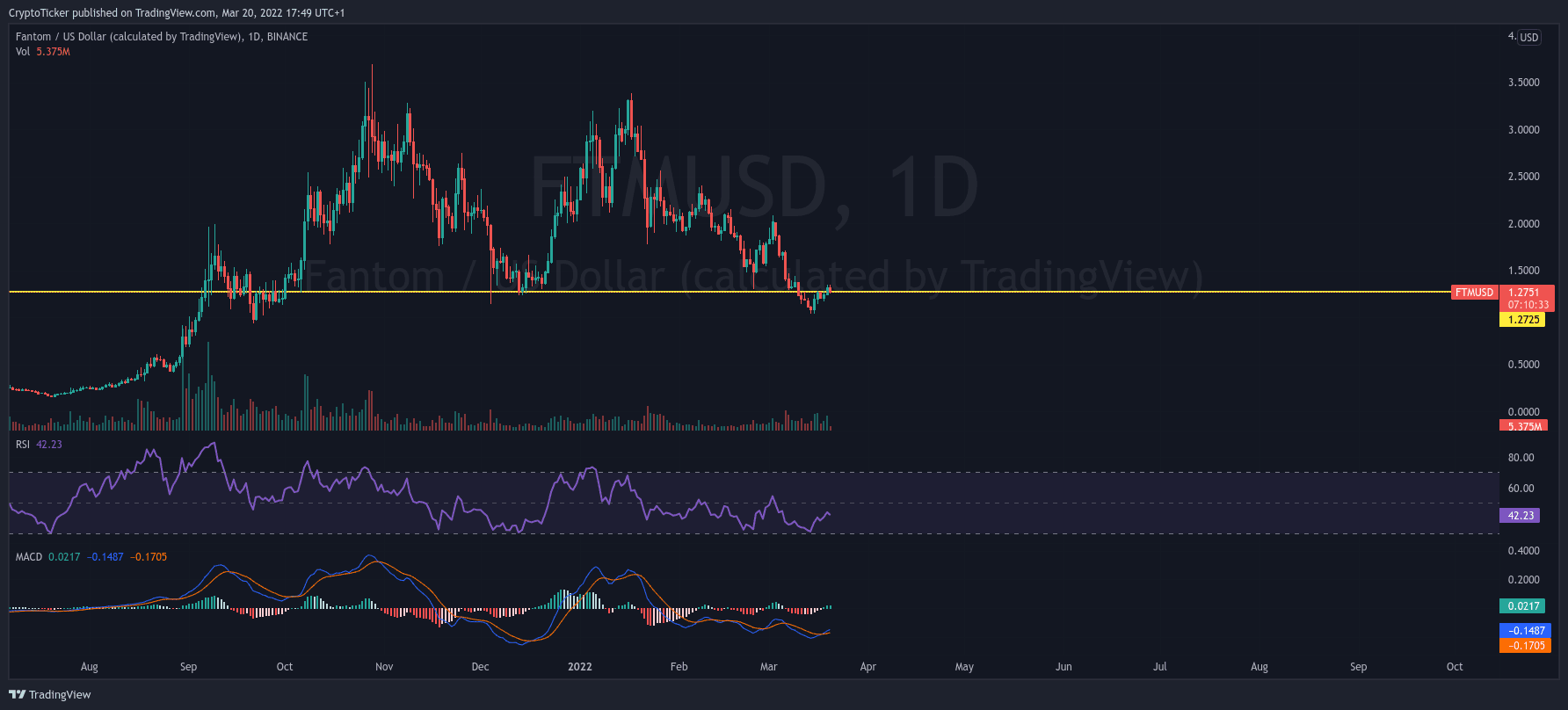This screenshot has height=710, width=1568.
Task: Click the CryptoTicker published header text
Action: pyautogui.click(x=176, y=13)
